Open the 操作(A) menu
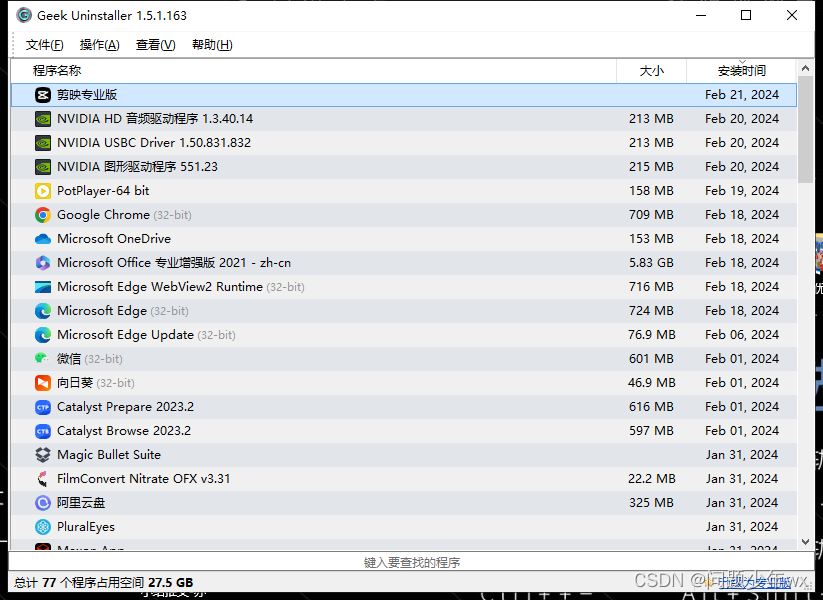This screenshot has width=823, height=600. 100,45
